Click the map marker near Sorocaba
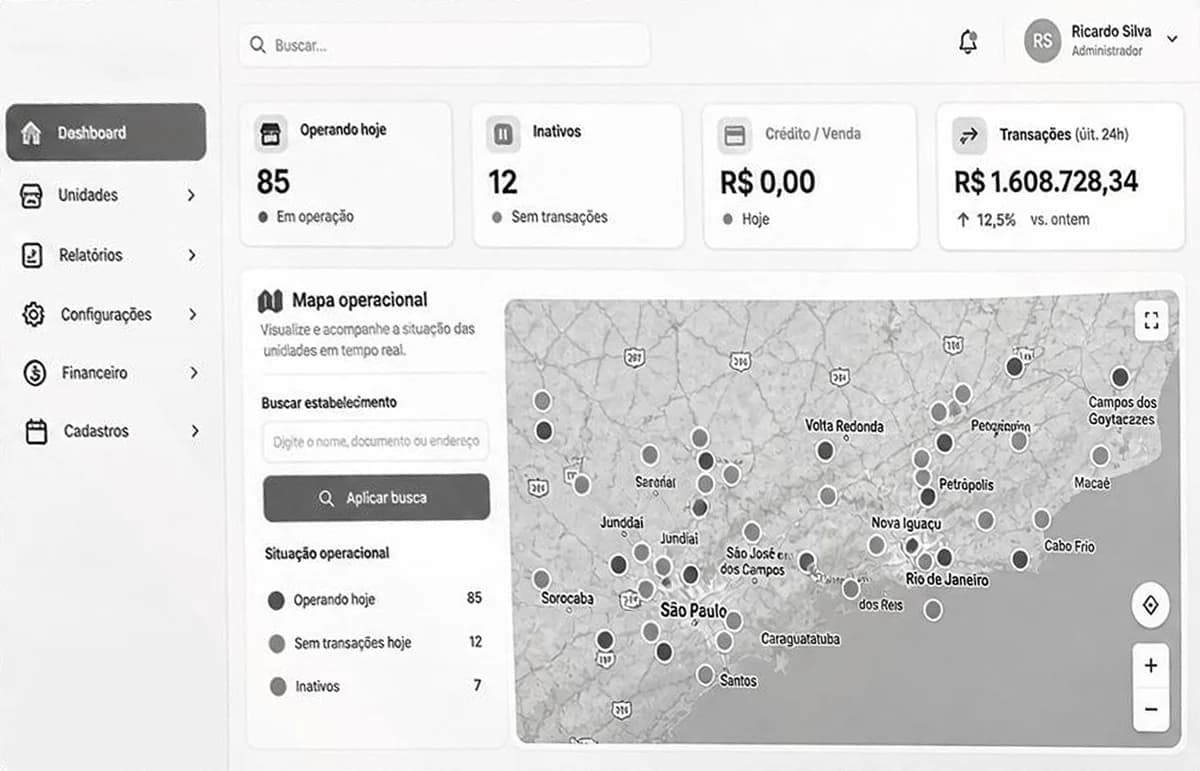The width and height of the screenshot is (1200, 771). (x=541, y=578)
